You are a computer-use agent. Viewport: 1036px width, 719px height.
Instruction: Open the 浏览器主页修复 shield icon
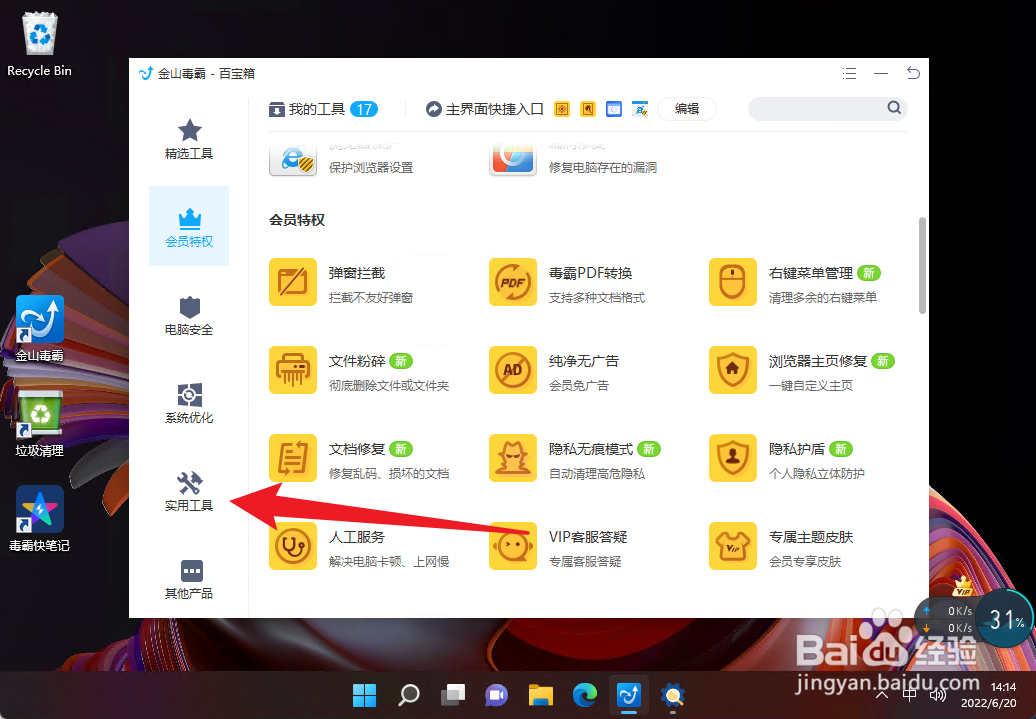(733, 370)
